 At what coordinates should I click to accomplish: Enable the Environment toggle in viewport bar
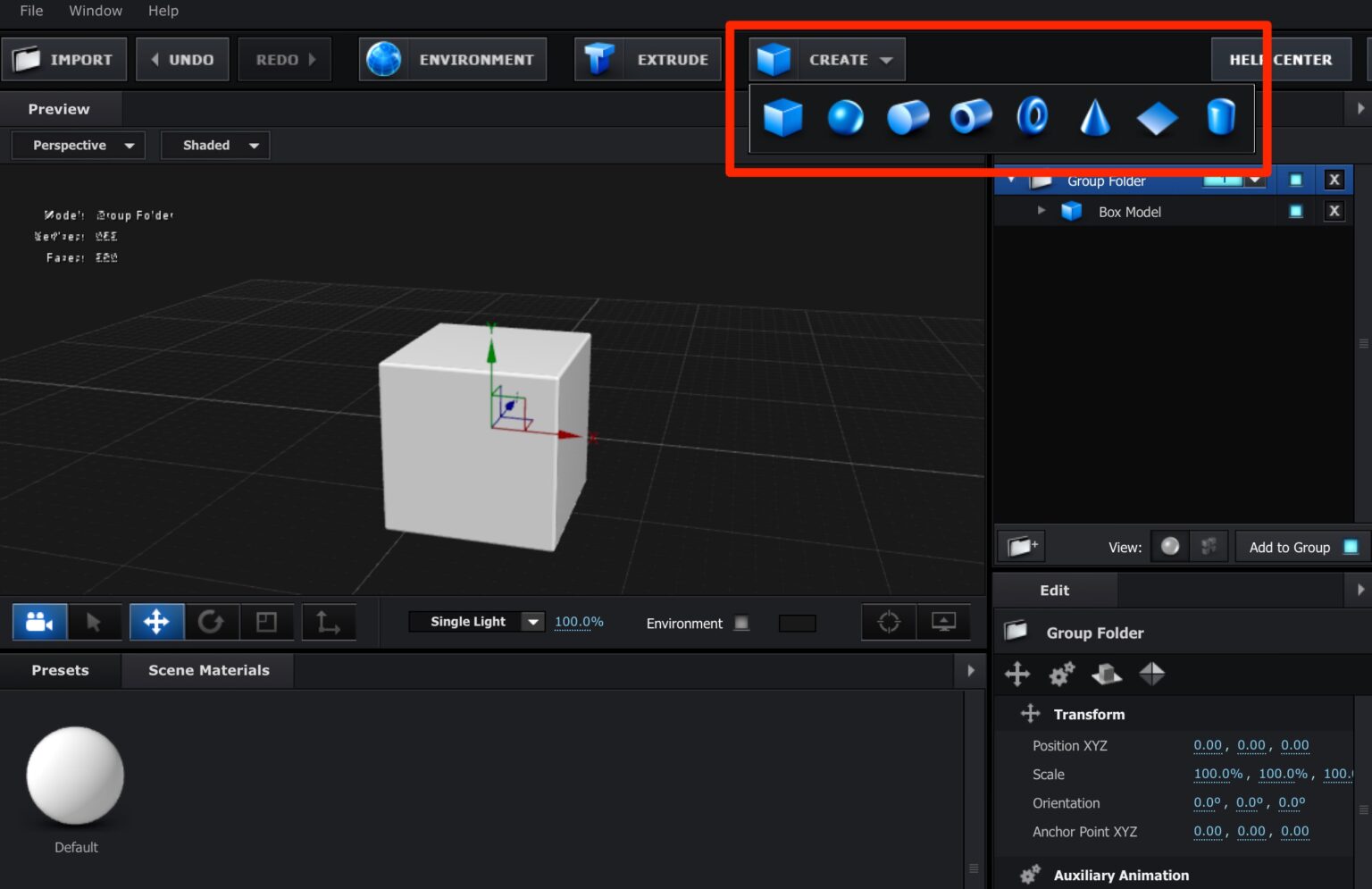[741, 623]
